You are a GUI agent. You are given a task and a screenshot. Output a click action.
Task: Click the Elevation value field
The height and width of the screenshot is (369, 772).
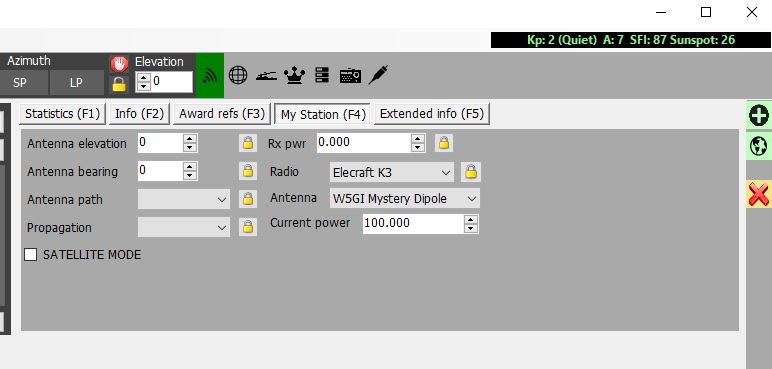pyautogui.click(x=172, y=82)
